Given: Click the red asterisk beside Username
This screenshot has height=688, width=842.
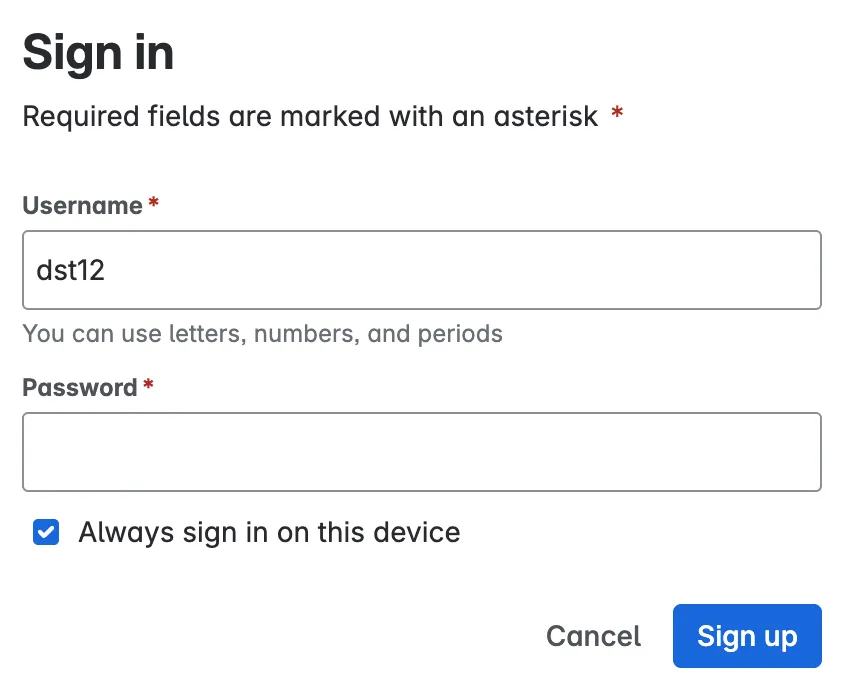Looking at the screenshot, I should coord(154,205).
